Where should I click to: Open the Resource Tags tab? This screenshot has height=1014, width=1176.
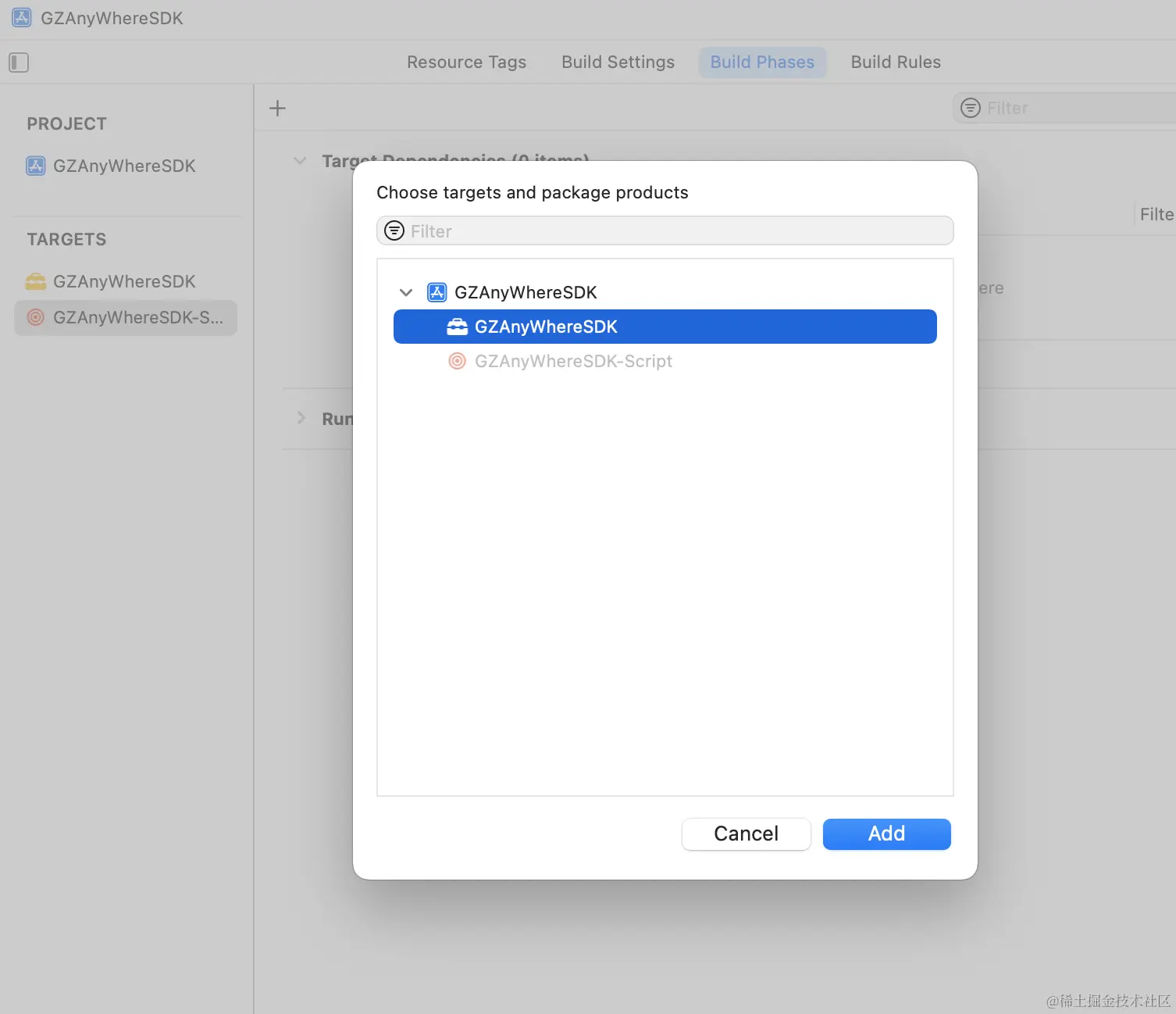tap(466, 62)
